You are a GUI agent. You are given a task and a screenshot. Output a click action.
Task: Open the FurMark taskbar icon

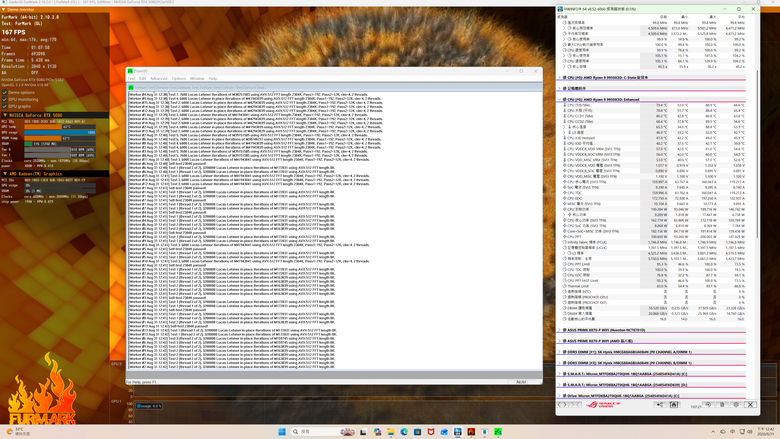(x=471, y=432)
